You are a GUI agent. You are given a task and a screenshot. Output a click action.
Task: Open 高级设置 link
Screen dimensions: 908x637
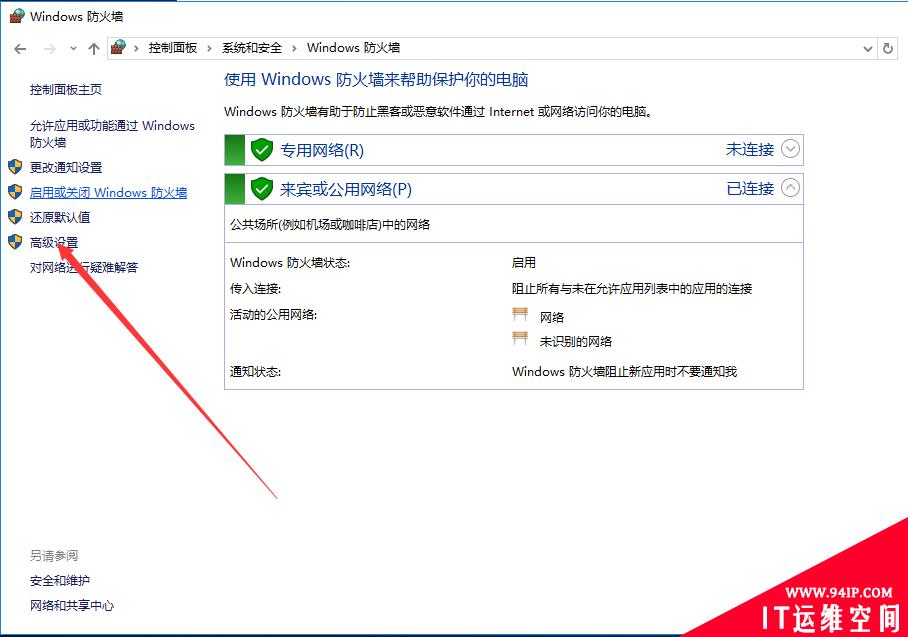[54, 242]
